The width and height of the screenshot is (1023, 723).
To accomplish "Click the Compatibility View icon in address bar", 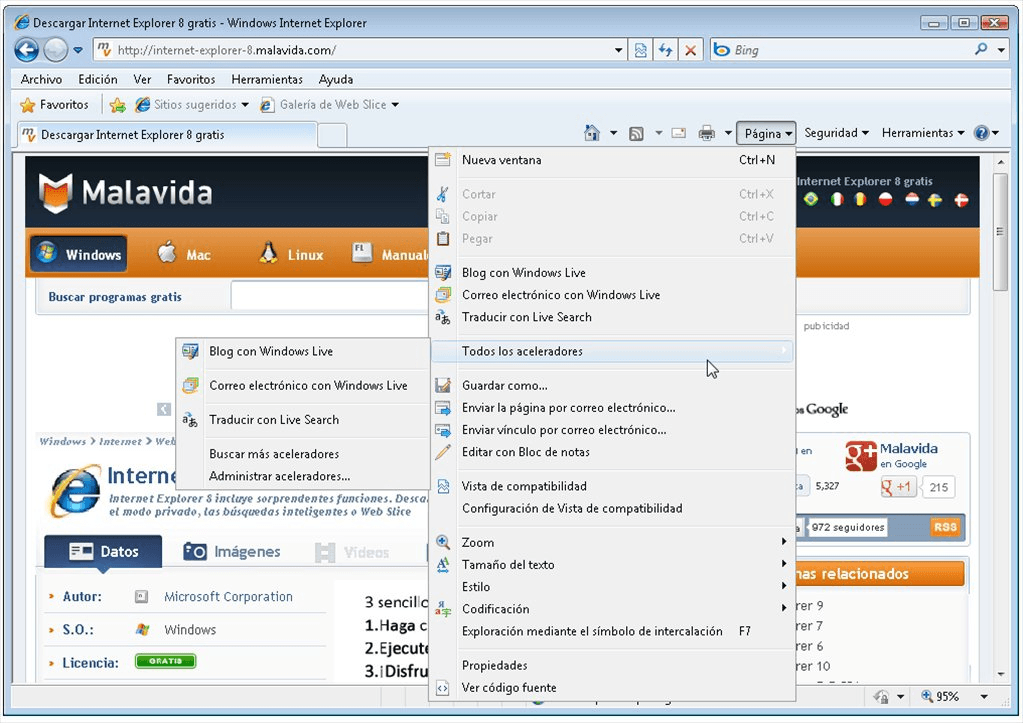I will point(641,50).
